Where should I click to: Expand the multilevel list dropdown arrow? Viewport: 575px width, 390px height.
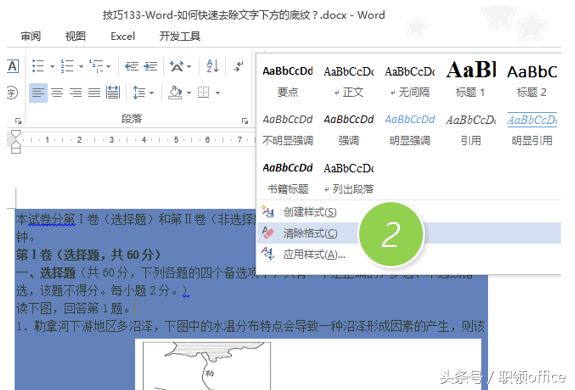click(109, 66)
